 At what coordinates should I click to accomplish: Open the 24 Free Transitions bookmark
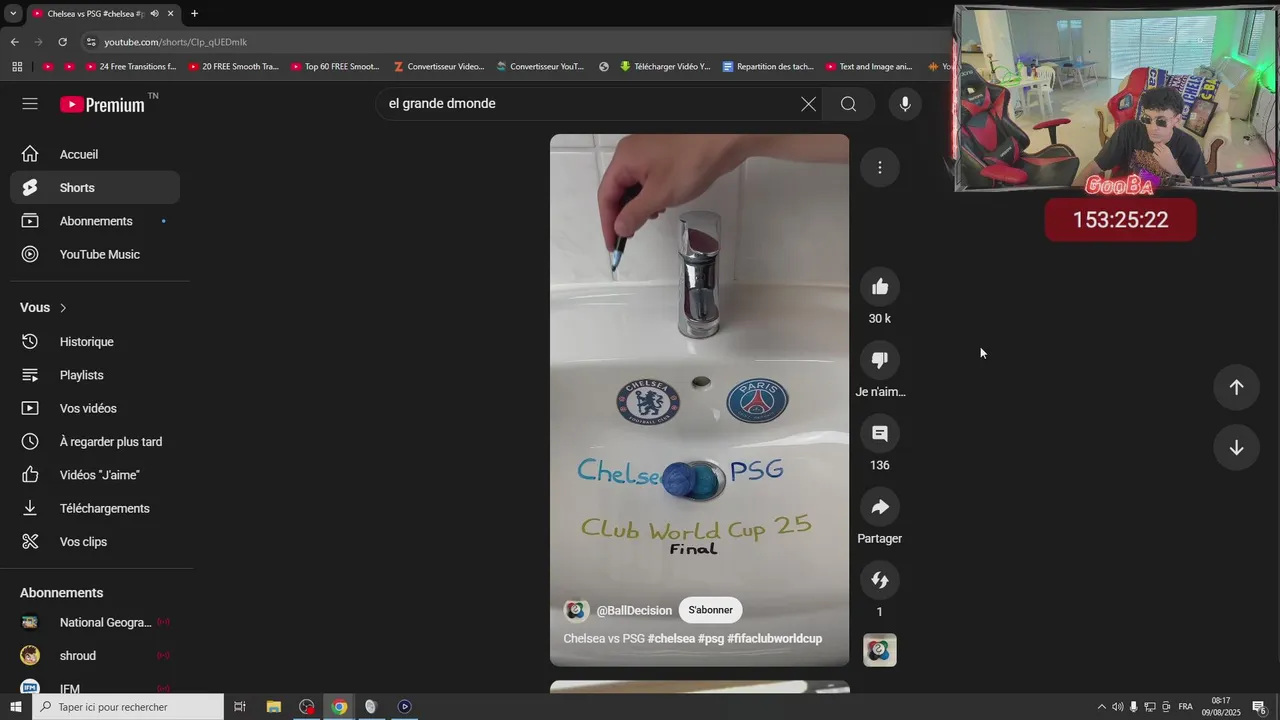point(131,67)
